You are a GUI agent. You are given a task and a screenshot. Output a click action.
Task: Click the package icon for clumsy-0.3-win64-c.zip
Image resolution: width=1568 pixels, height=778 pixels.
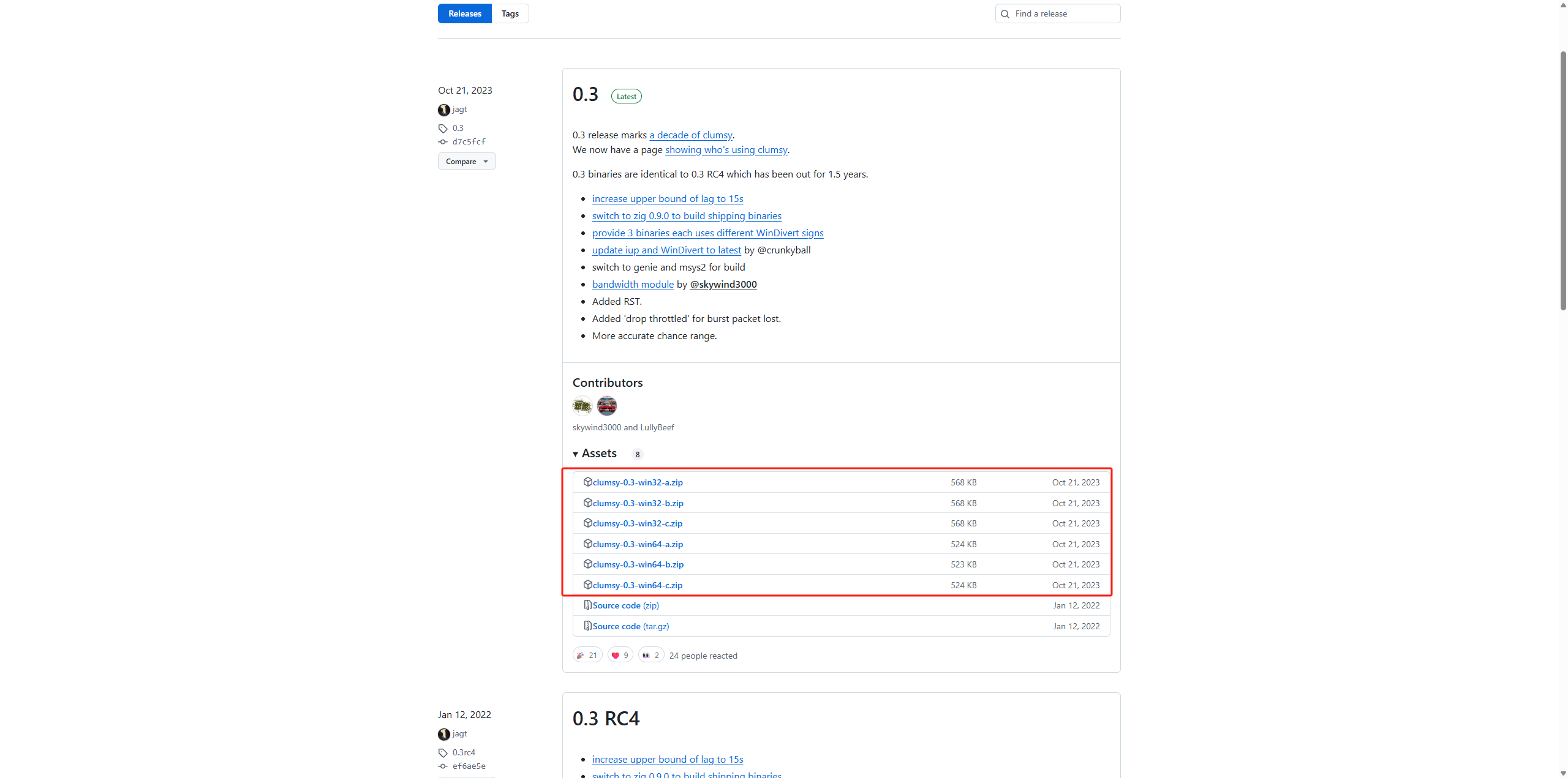click(587, 585)
